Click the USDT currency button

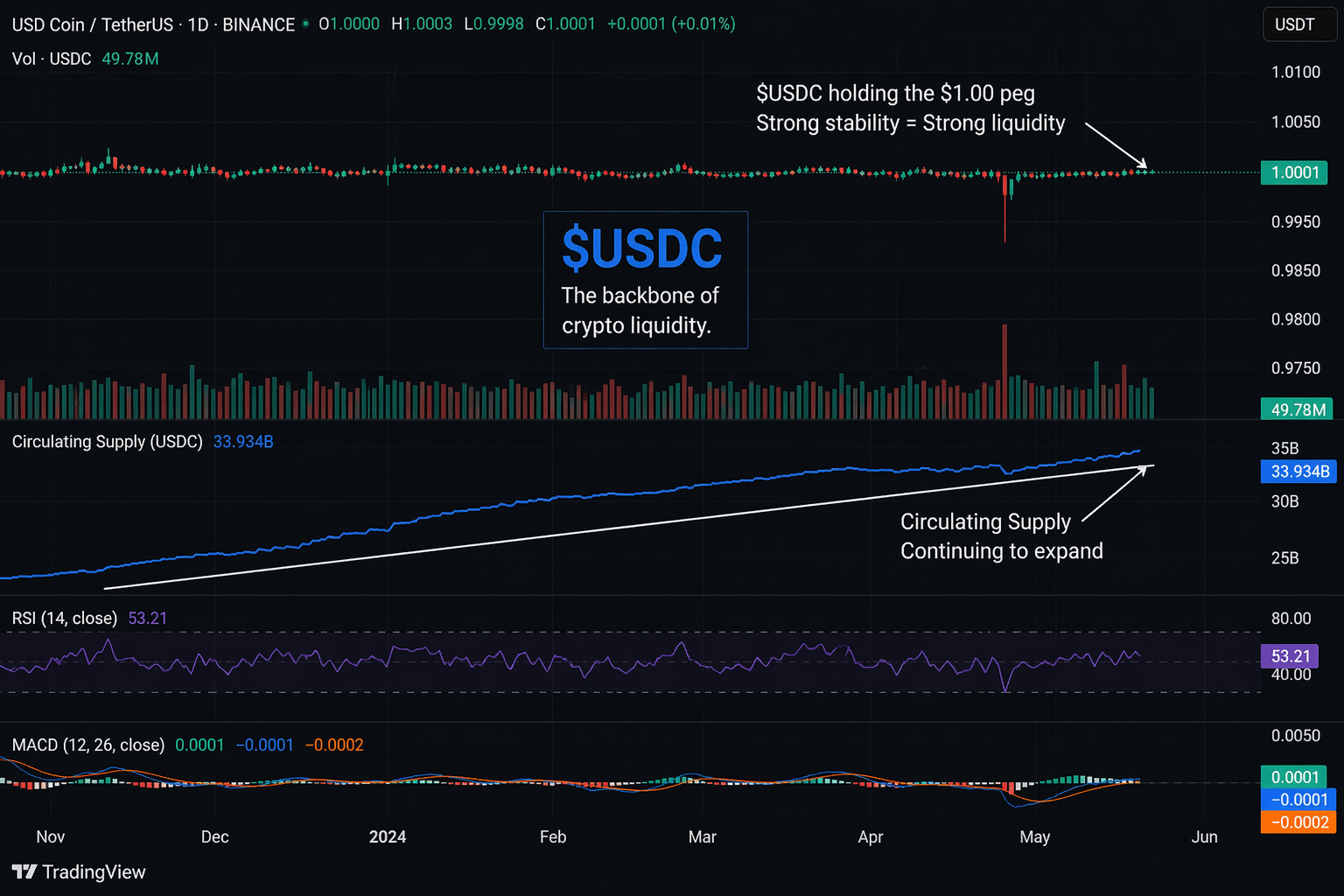[1299, 24]
